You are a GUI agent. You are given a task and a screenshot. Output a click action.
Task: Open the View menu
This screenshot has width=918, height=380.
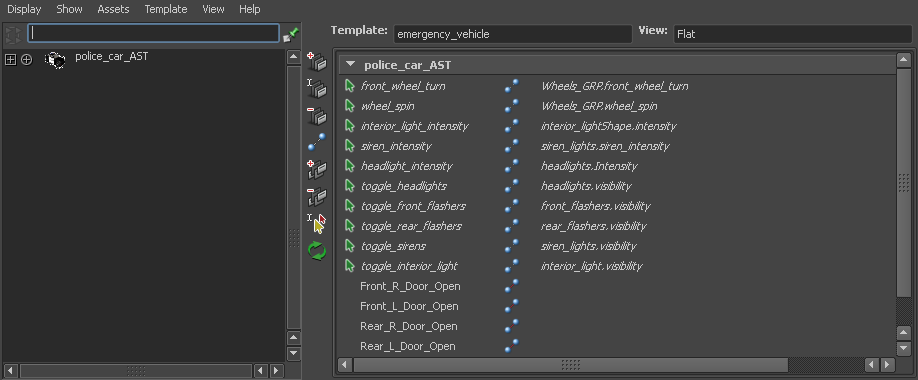tap(213, 9)
